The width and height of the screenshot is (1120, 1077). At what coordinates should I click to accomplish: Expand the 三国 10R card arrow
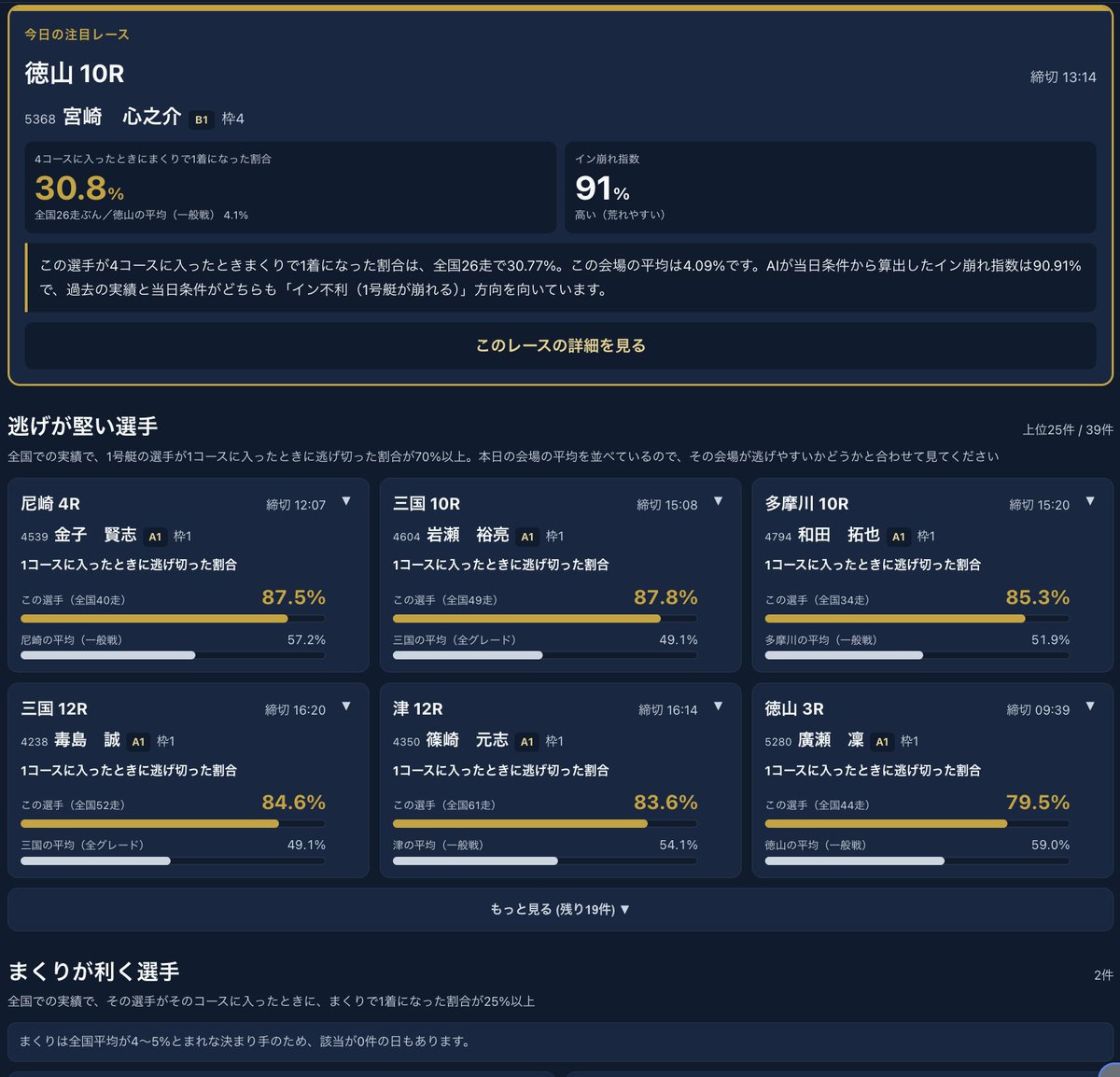click(x=719, y=501)
